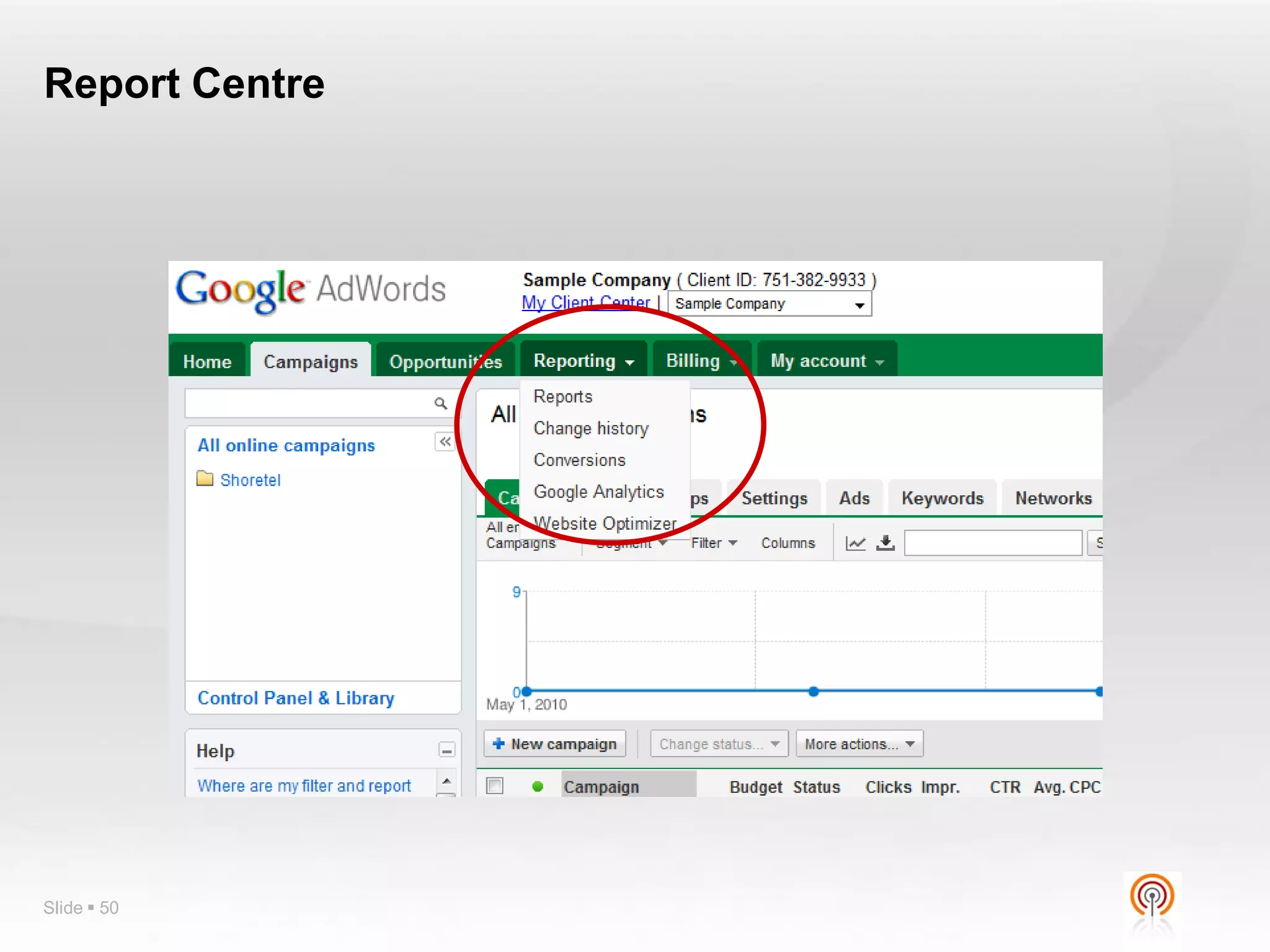This screenshot has height=952, width=1270.
Task: Click the green status dot column header
Action: 538,787
